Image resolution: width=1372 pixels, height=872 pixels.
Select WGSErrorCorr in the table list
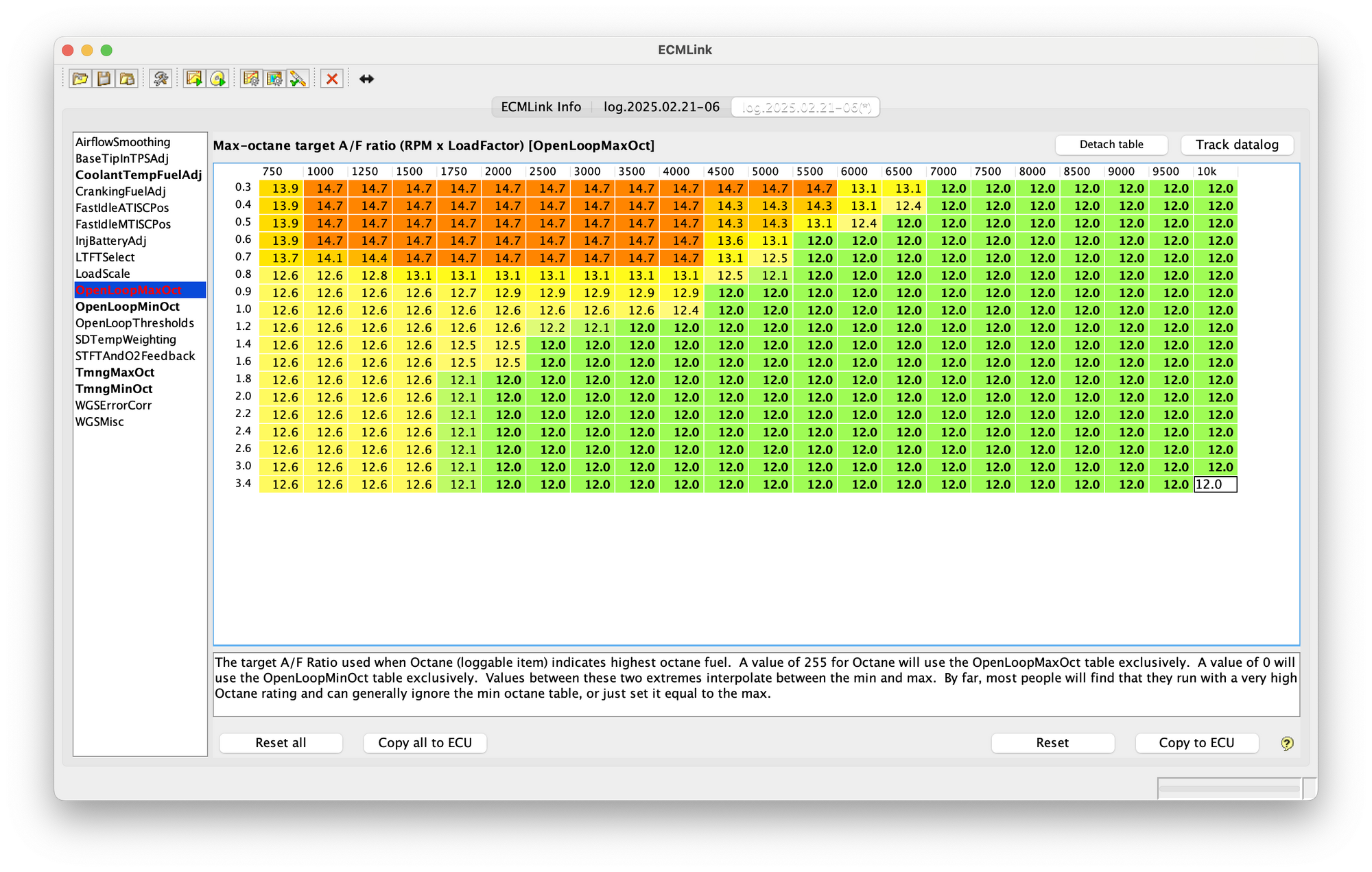coord(140,405)
